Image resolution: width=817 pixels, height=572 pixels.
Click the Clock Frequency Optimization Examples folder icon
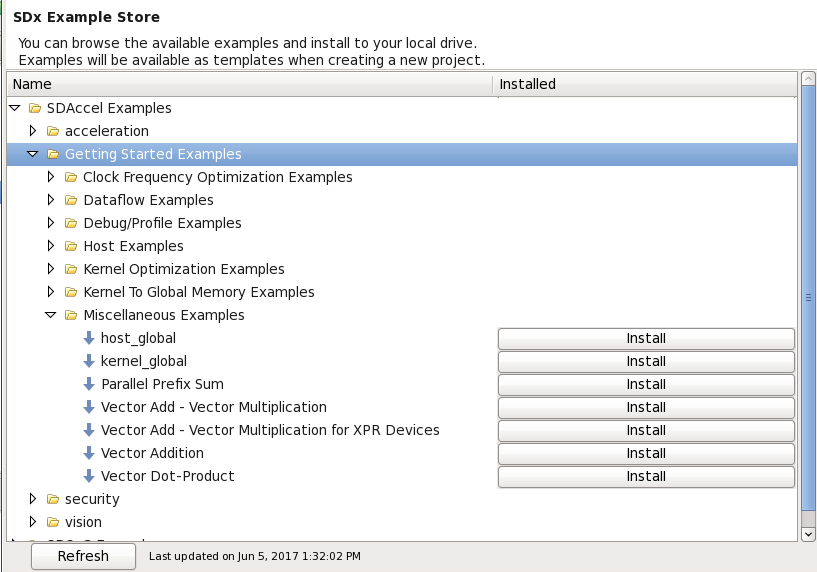point(71,177)
